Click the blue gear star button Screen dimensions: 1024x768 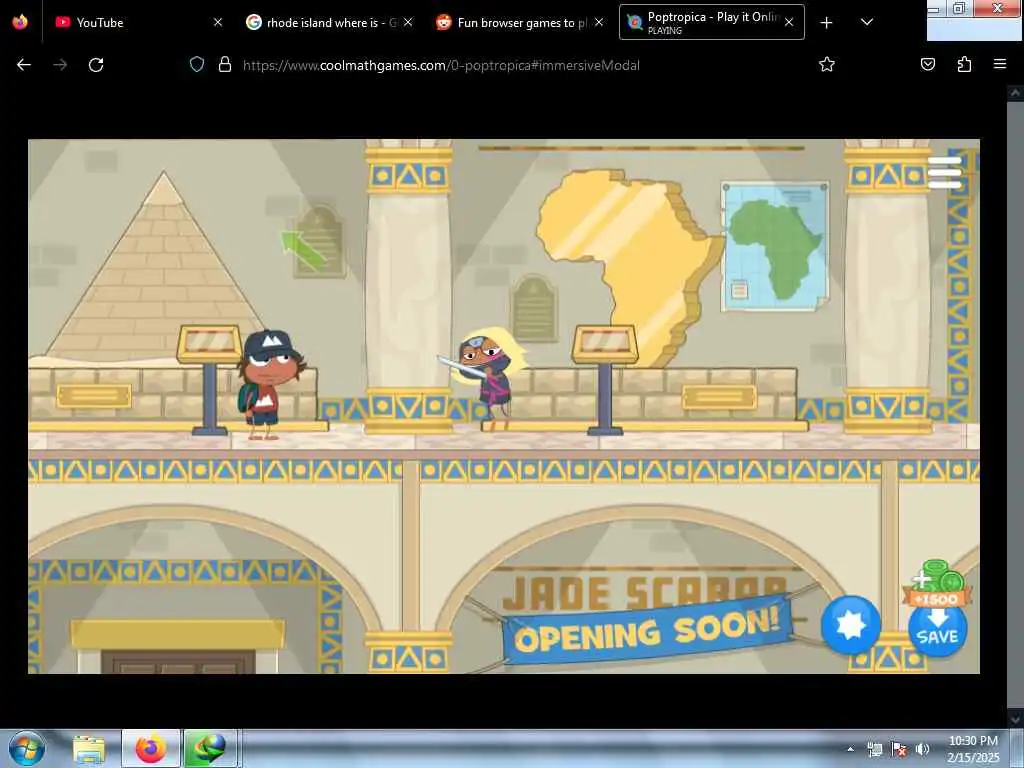[x=850, y=624]
